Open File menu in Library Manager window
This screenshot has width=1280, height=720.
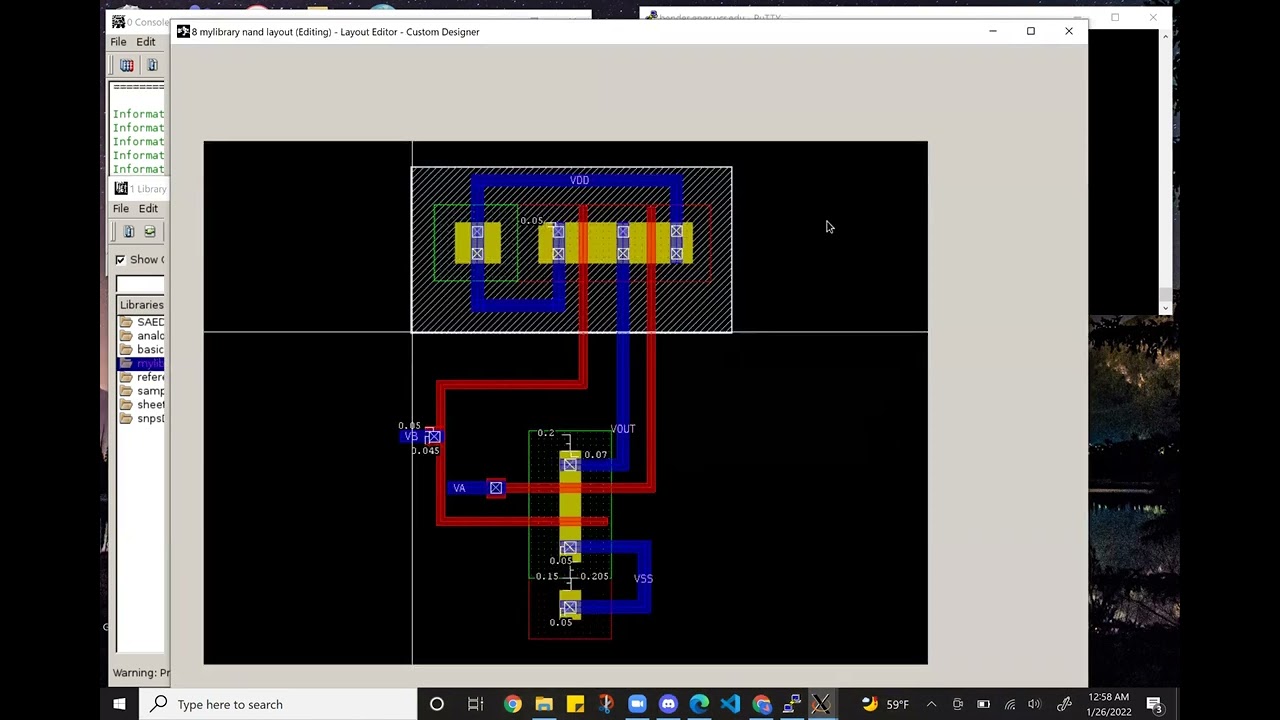[x=120, y=209]
